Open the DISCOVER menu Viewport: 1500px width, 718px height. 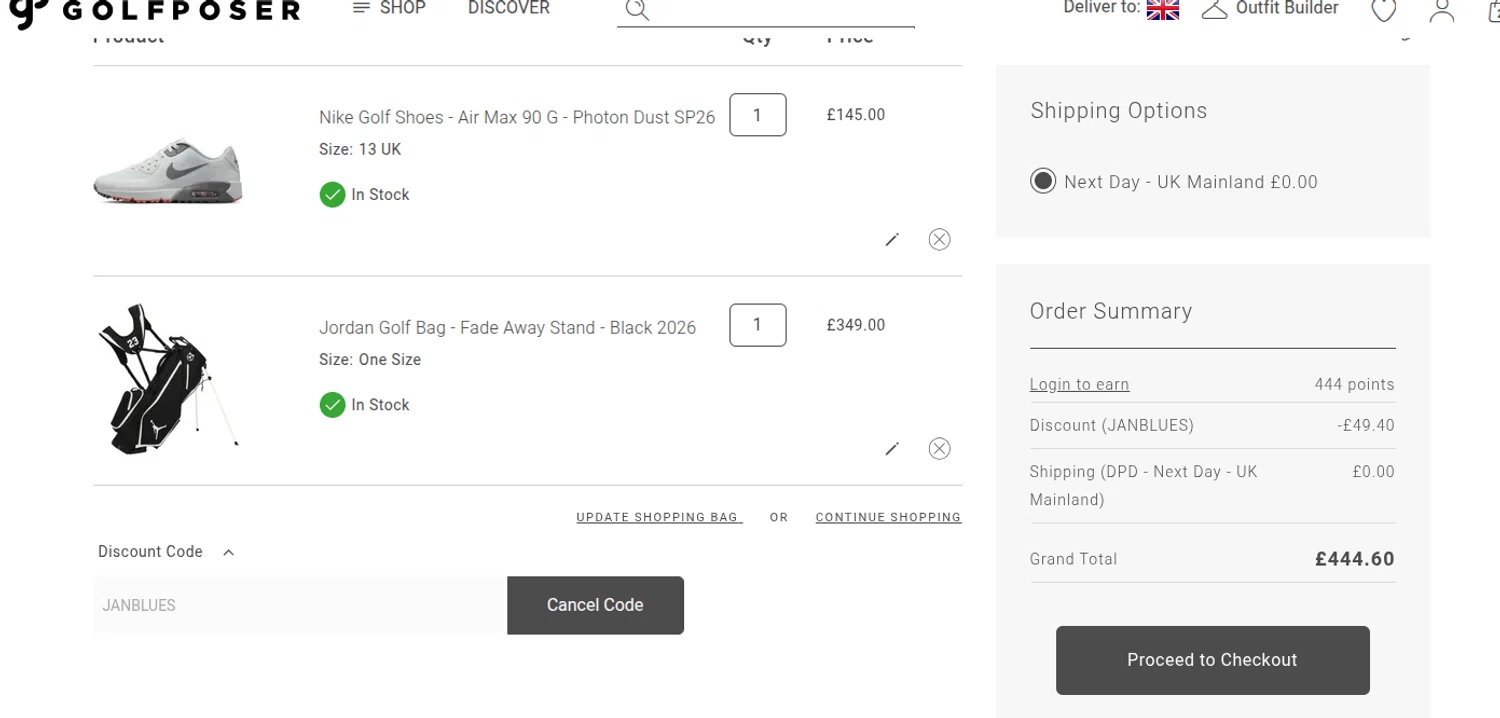[508, 8]
